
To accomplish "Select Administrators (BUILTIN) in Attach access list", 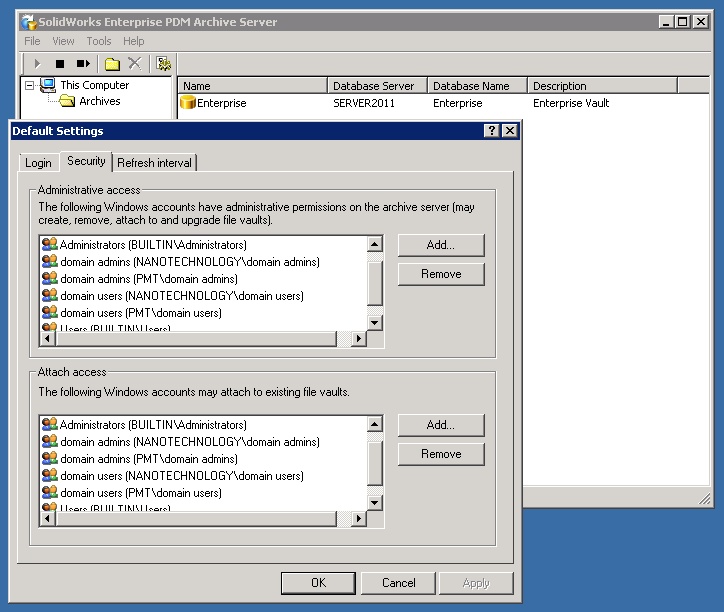I will 145,424.
